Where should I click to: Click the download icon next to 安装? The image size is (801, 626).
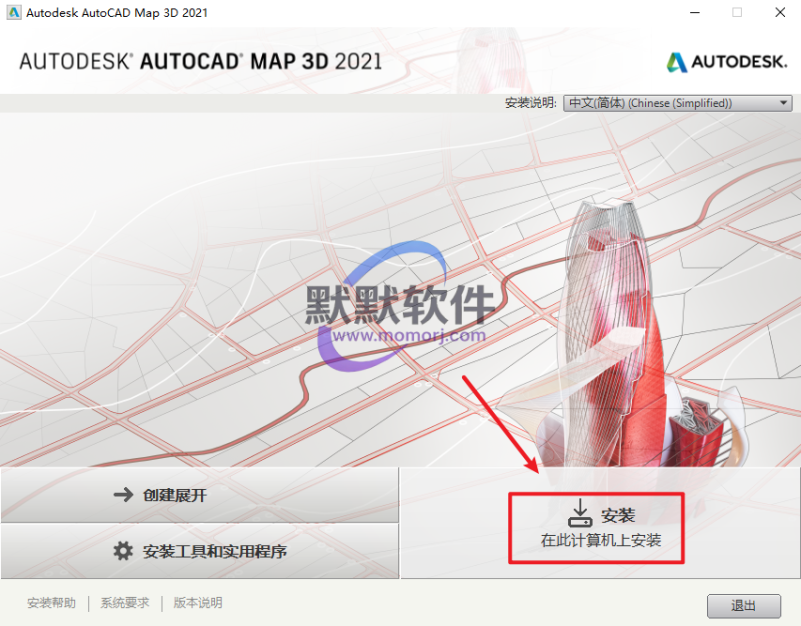580,515
